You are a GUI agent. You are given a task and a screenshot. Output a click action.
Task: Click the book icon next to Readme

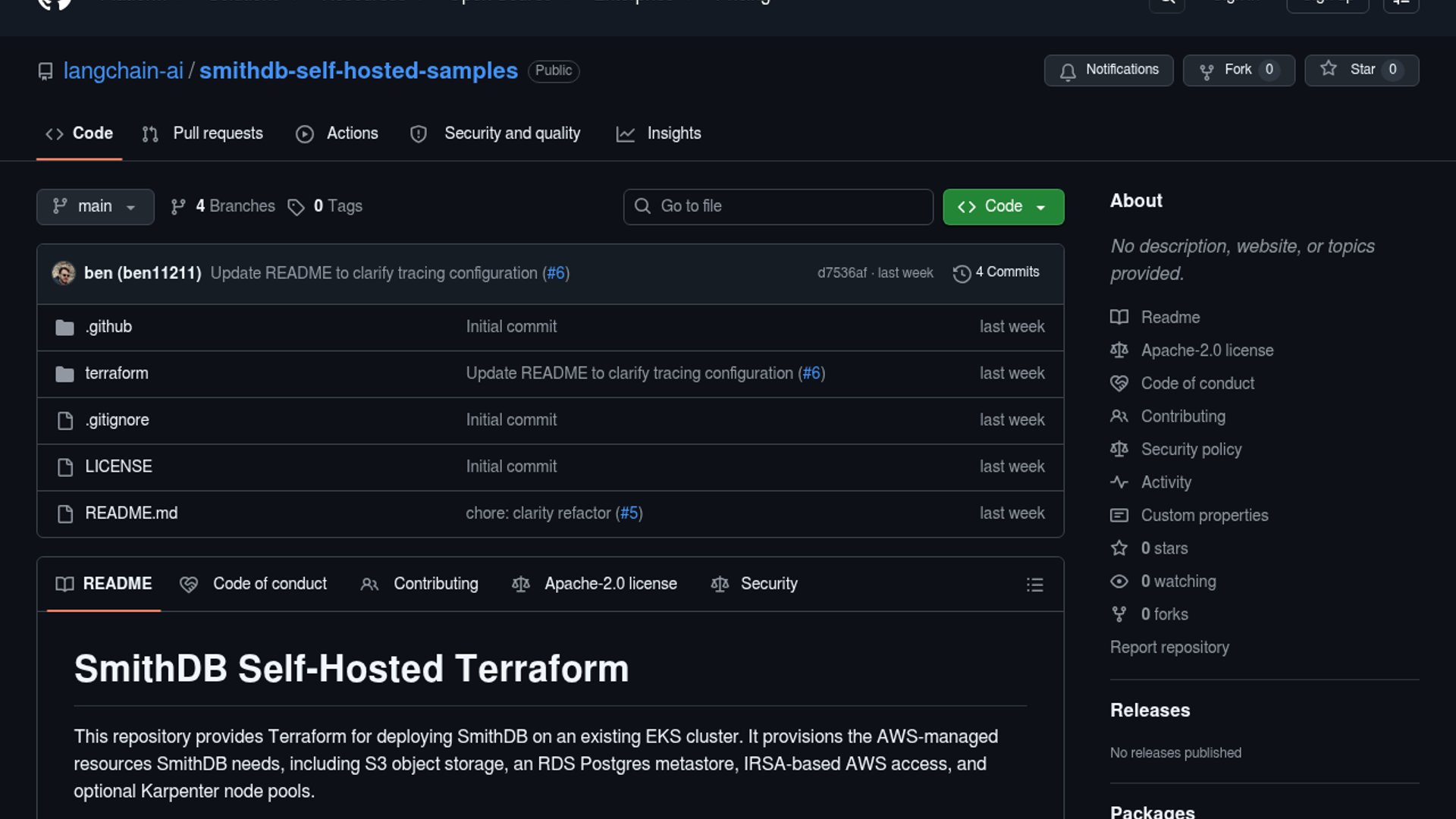coord(1119,318)
